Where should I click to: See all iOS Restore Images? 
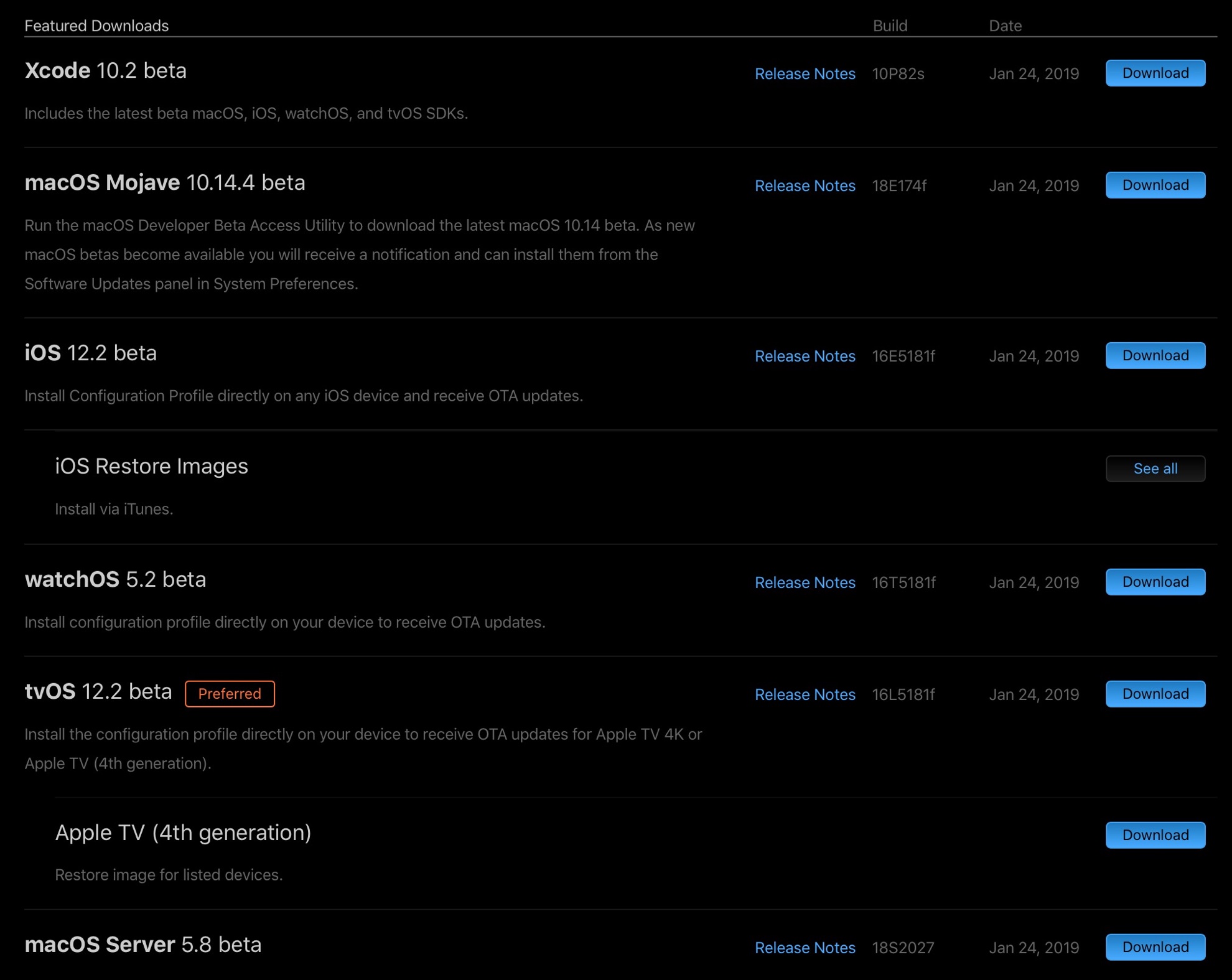(x=1155, y=469)
